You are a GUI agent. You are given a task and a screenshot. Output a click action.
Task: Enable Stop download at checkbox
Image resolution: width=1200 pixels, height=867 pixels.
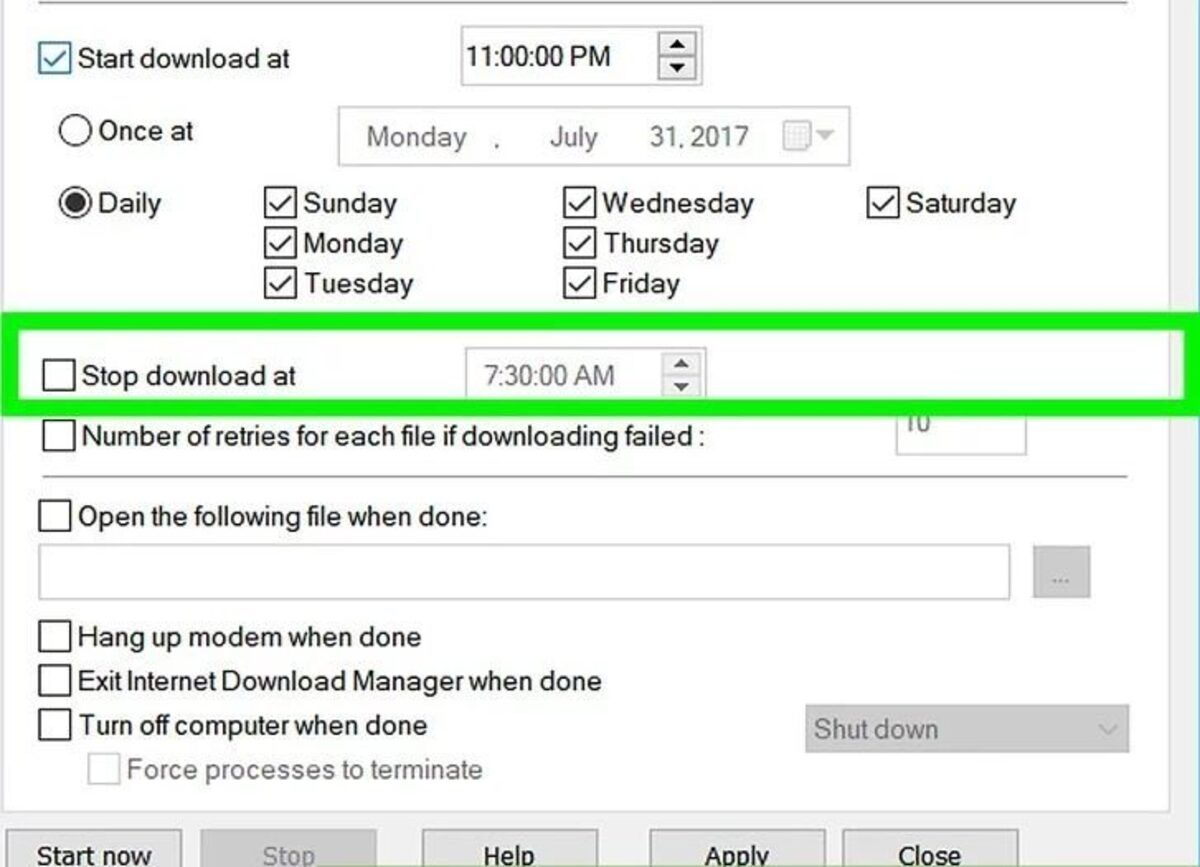58,376
